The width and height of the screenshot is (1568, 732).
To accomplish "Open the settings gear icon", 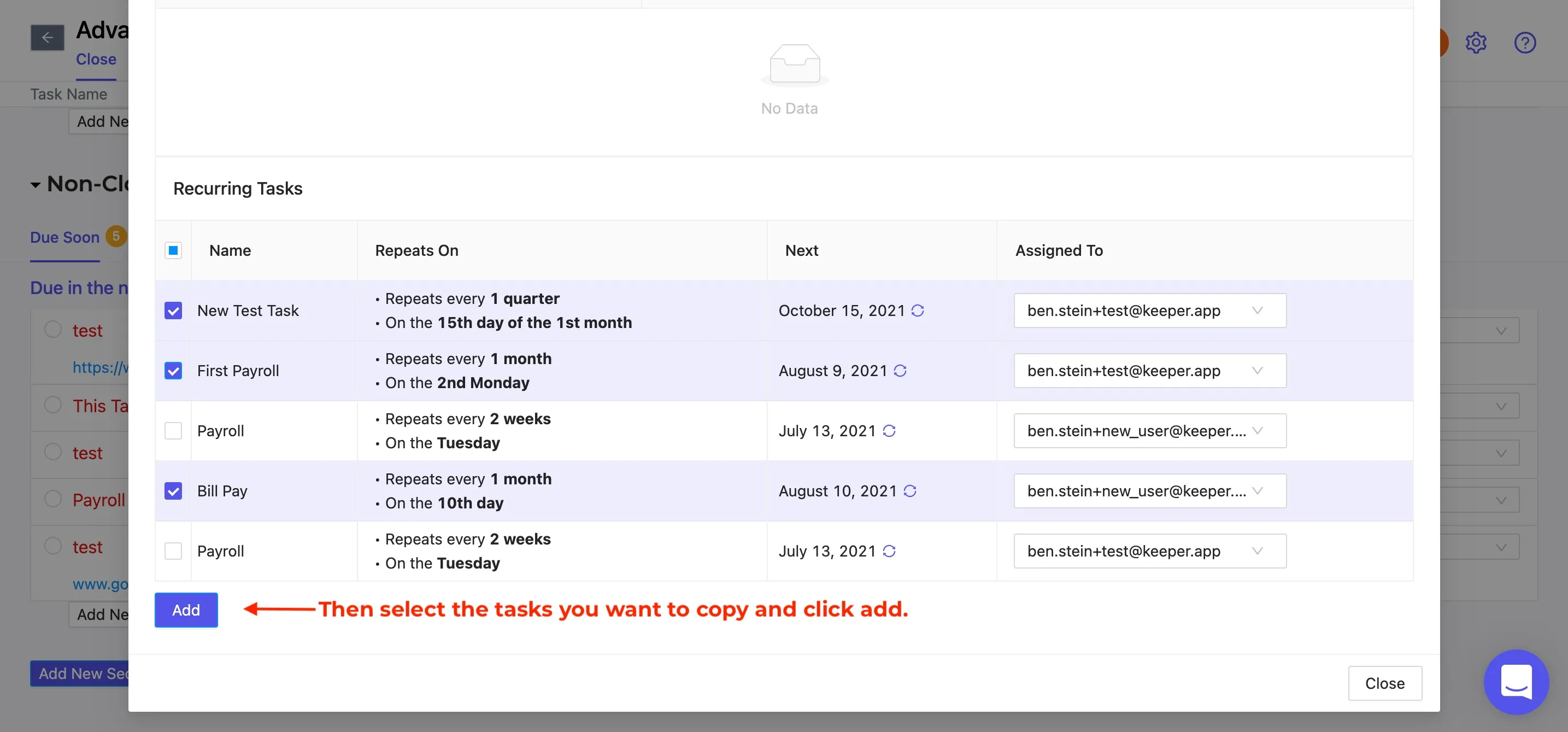I will click(x=1476, y=43).
